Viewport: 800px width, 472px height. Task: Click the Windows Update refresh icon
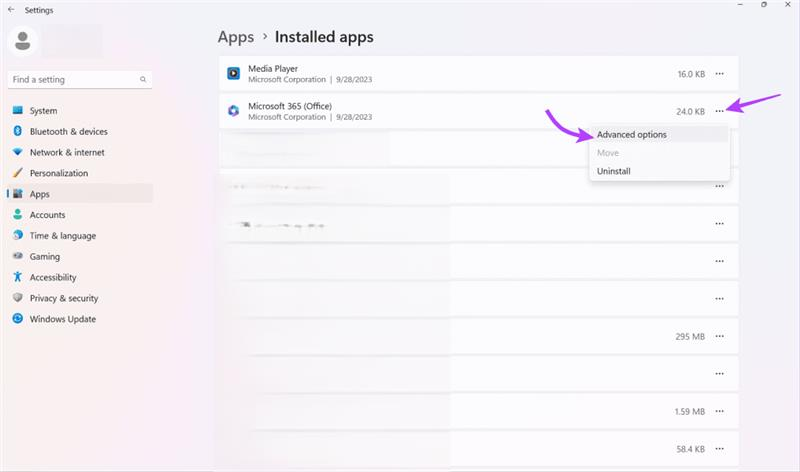click(18, 318)
